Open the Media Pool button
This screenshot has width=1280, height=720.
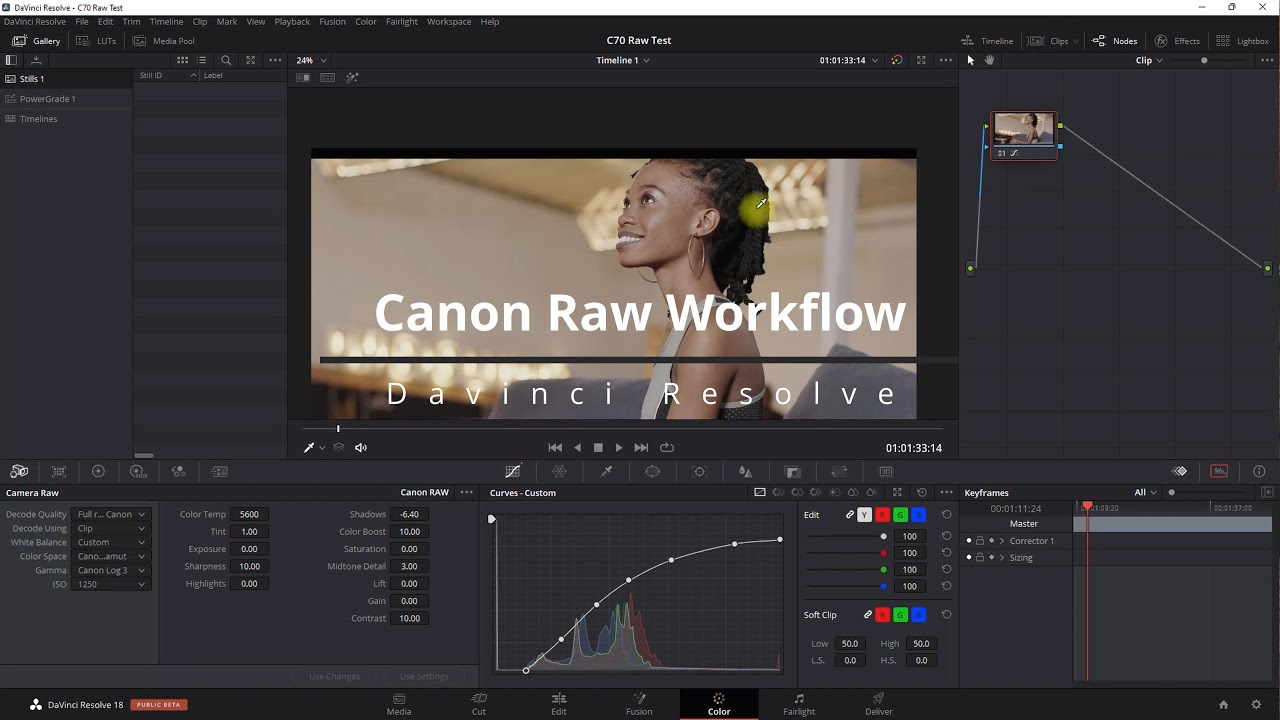164,41
